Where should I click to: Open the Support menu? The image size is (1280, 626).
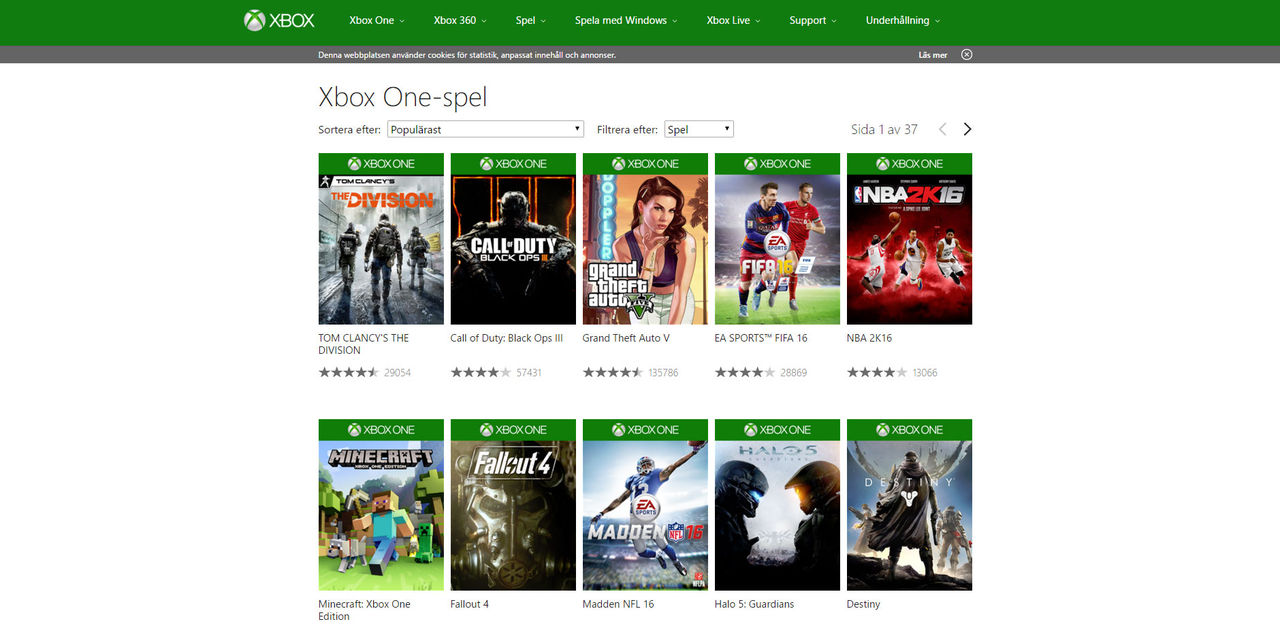[x=812, y=20]
